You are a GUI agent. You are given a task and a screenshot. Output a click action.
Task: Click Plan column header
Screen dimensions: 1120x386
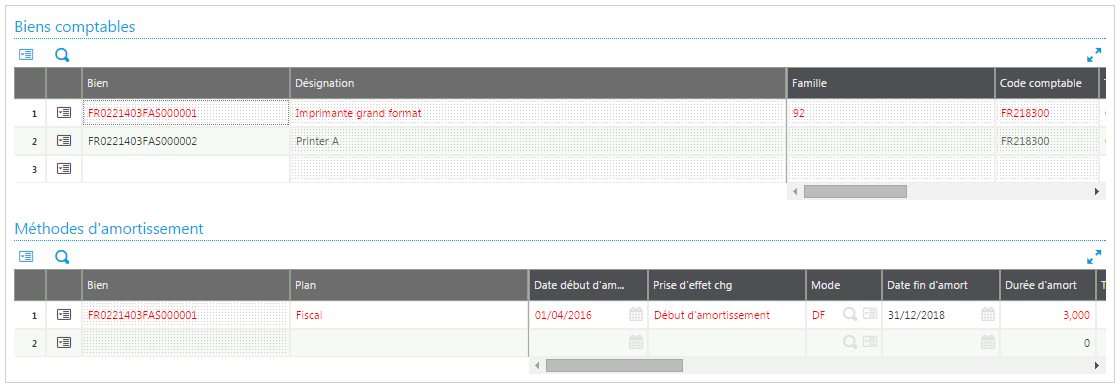click(409, 285)
